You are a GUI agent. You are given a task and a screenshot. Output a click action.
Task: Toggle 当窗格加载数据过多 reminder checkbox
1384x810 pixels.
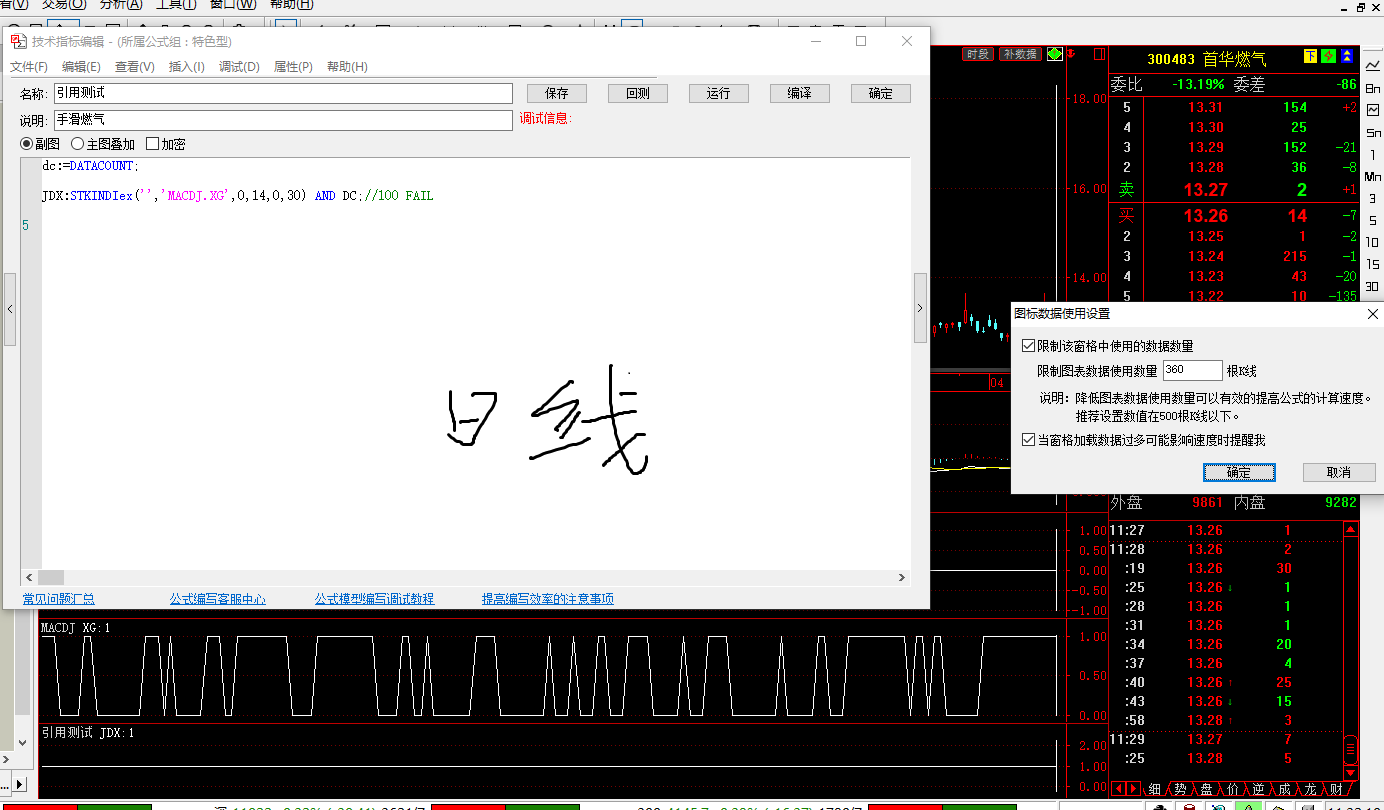1028,440
